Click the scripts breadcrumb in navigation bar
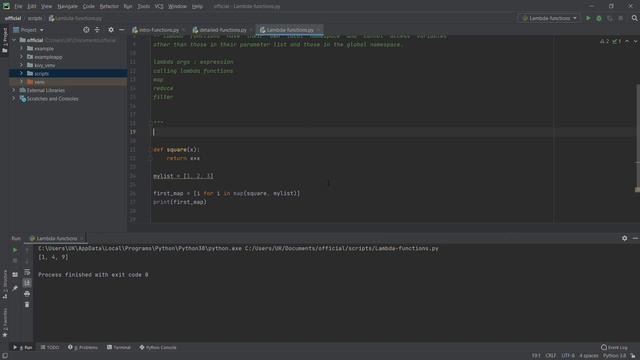Screen dimensions: 640x360 (x=35, y=18)
